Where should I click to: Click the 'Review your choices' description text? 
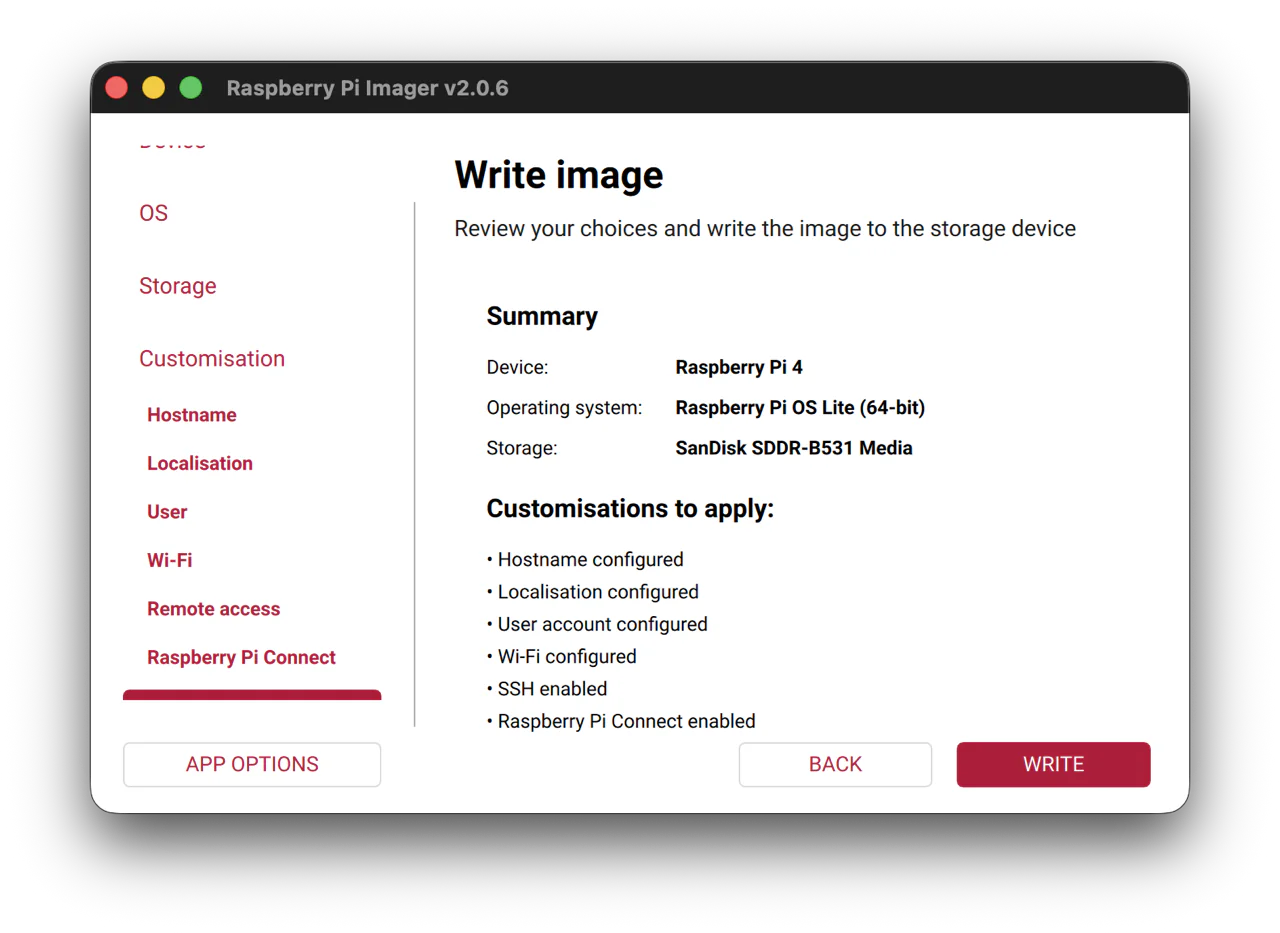(765, 229)
